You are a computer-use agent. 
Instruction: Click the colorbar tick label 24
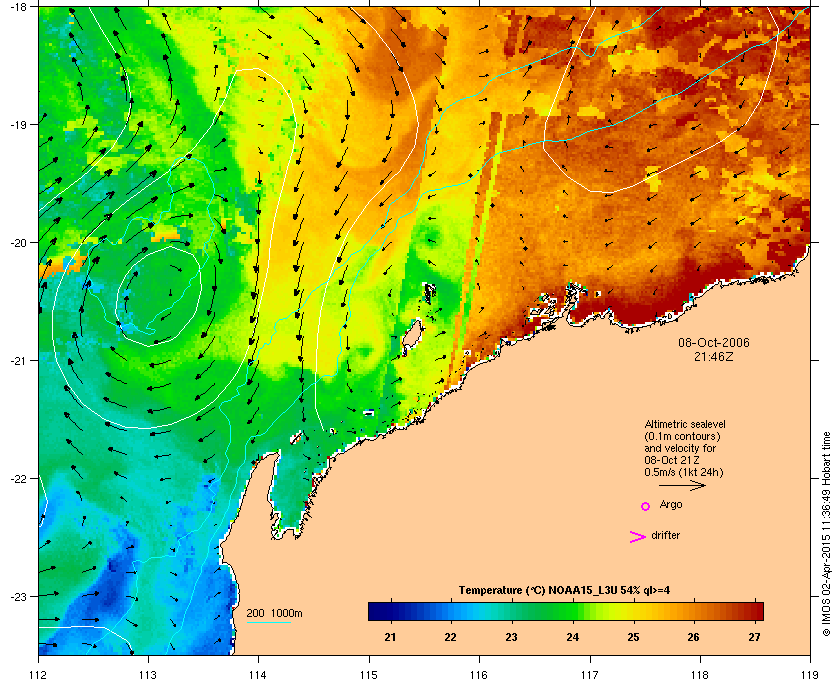click(x=573, y=637)
